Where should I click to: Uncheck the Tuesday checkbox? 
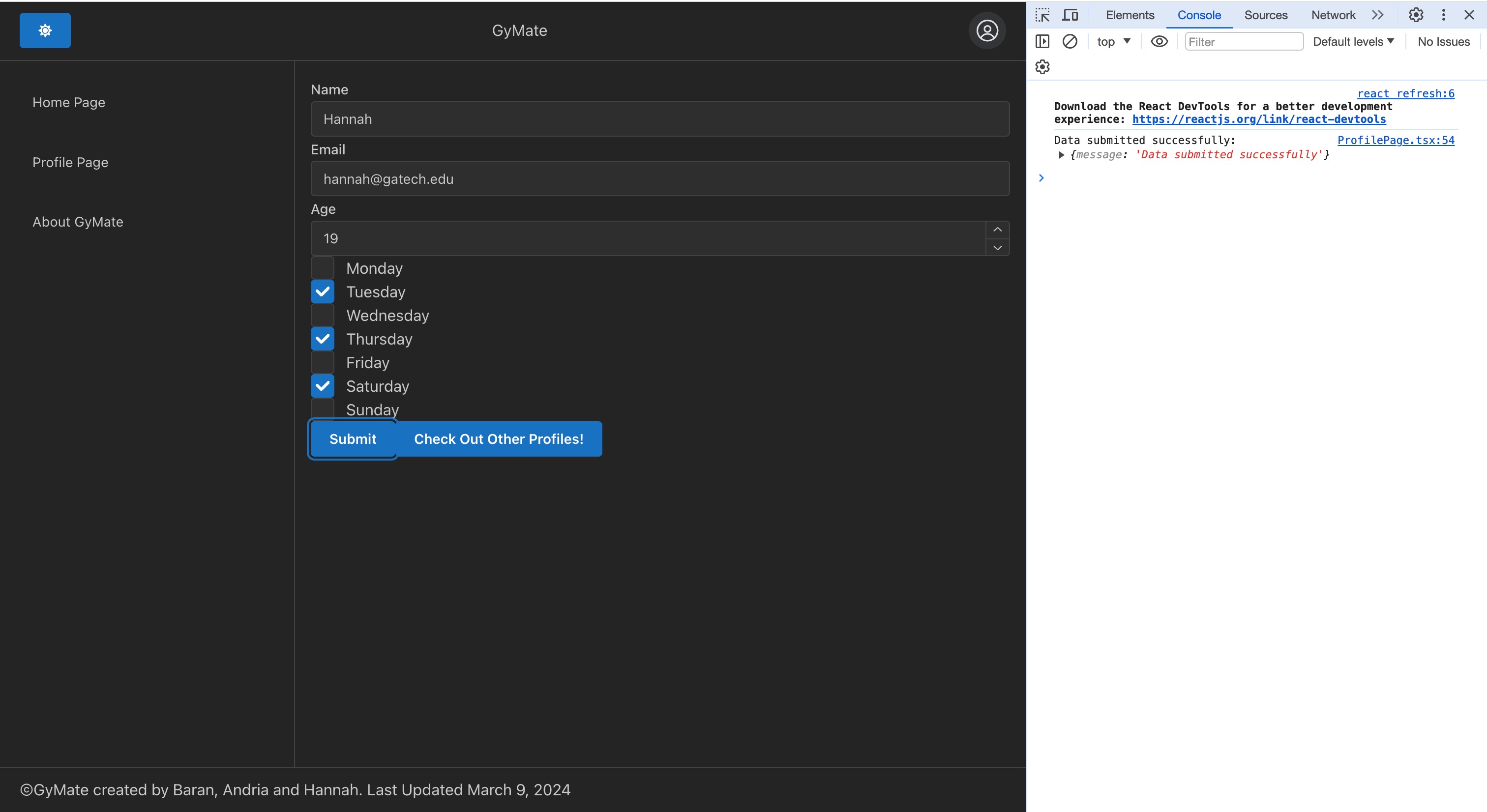tap(323, 292)
